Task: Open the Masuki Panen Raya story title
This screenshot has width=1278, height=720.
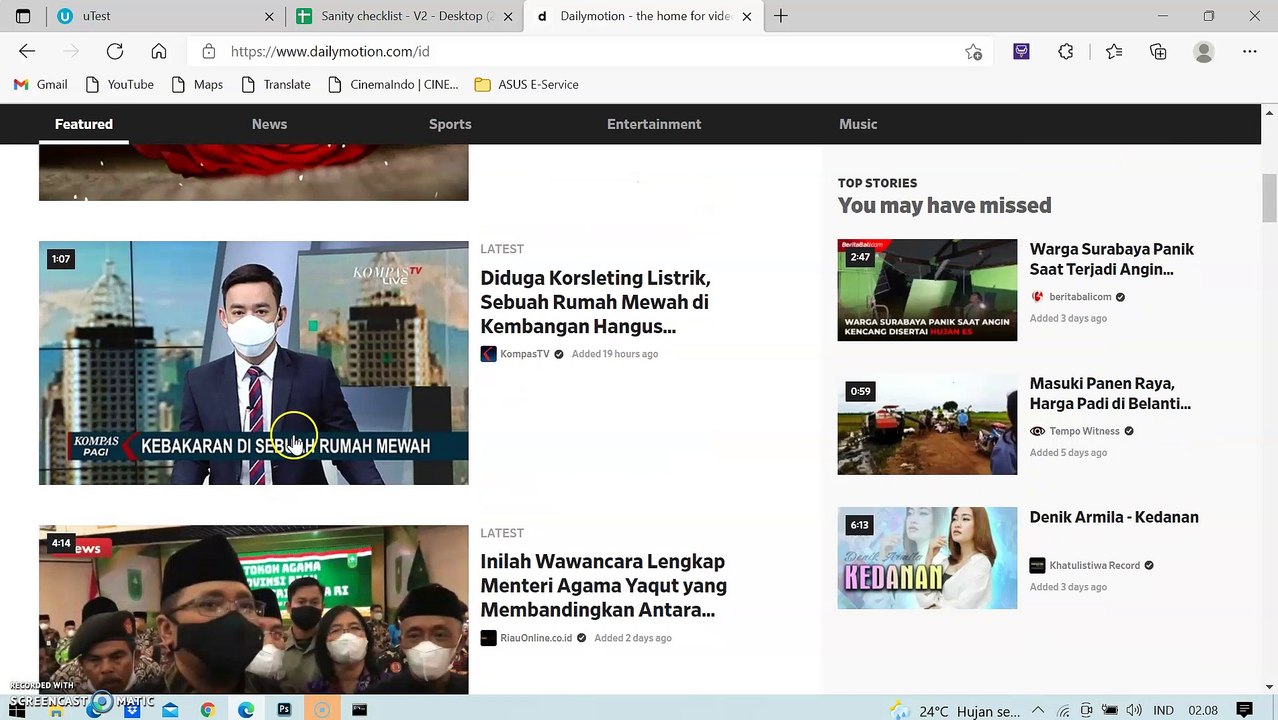Action: pyautogui.click(x=1110, y=393)
